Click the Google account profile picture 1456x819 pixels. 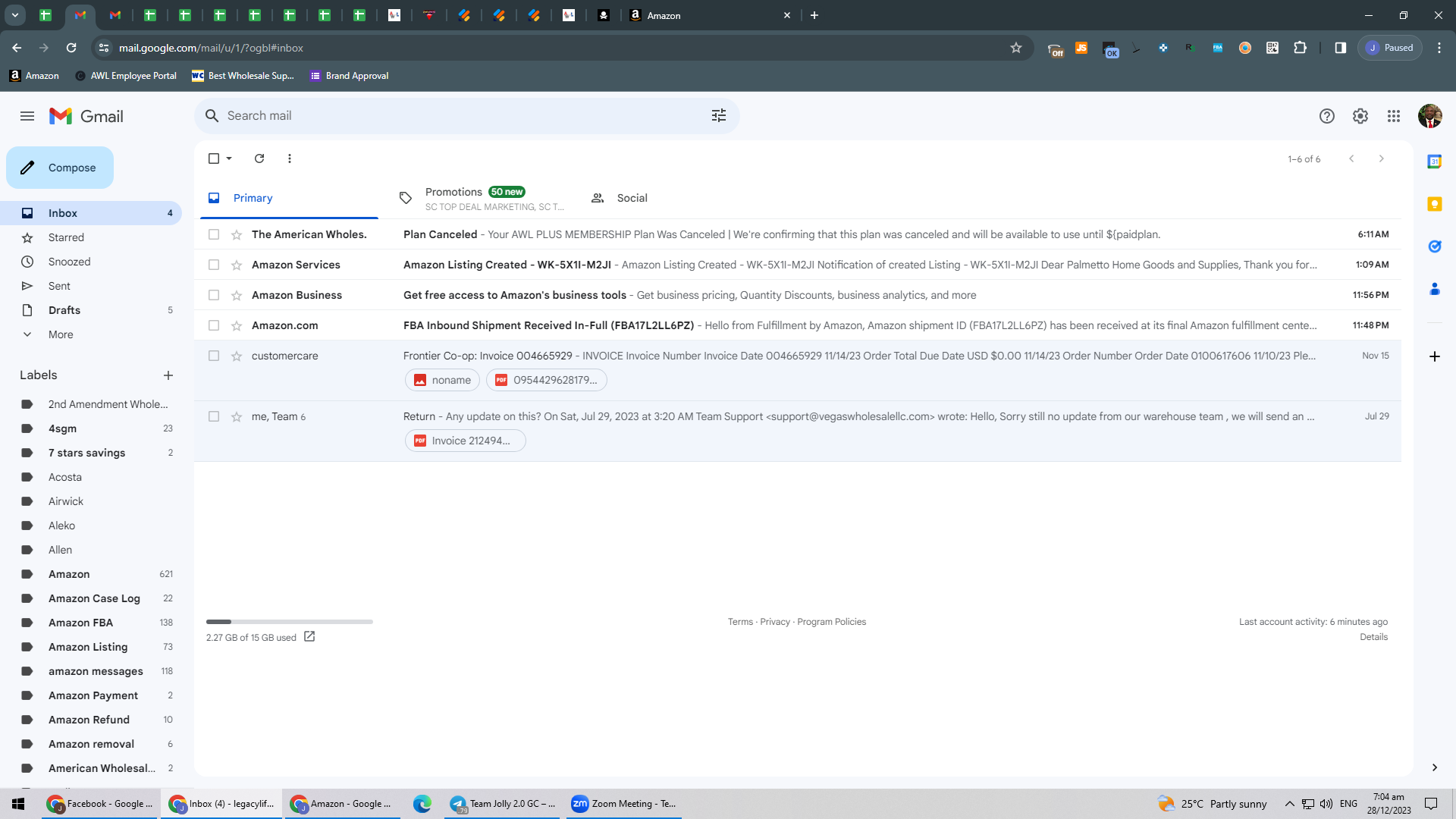pyautogui.click(x=1429, y=116)
